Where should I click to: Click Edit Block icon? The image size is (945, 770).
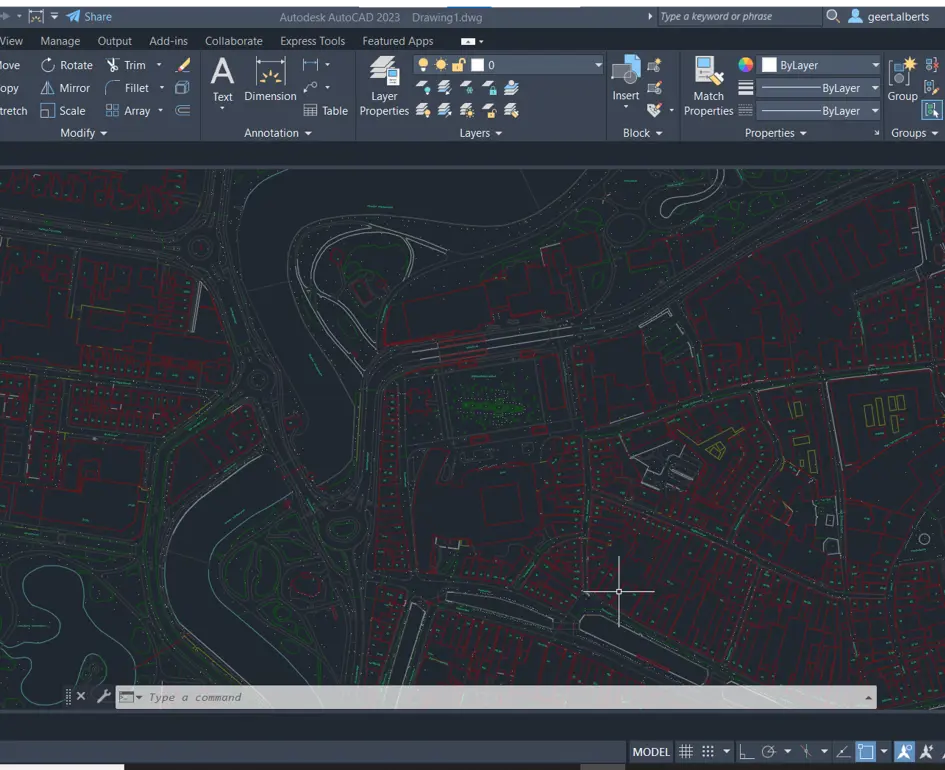[654, 88]
